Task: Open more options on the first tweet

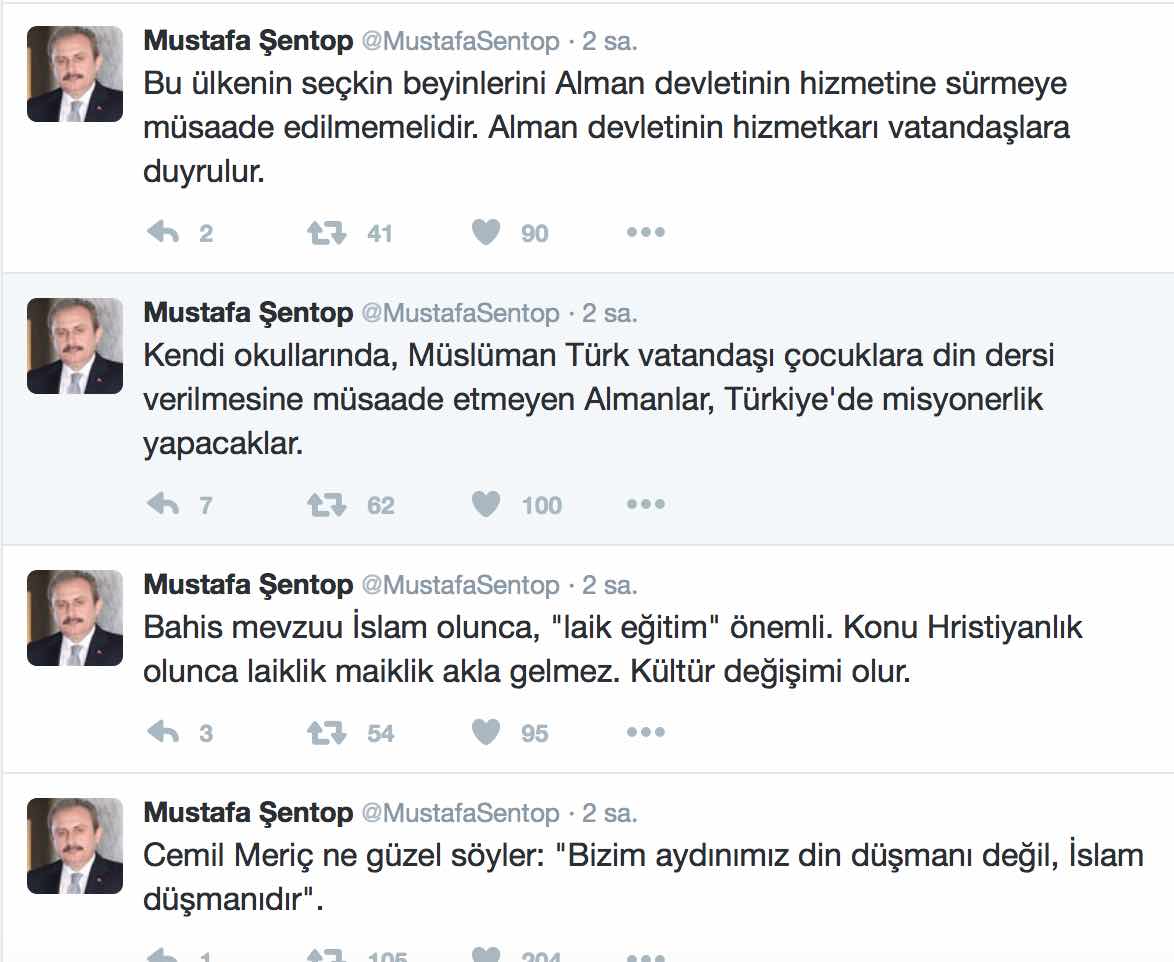Action: 645,233
